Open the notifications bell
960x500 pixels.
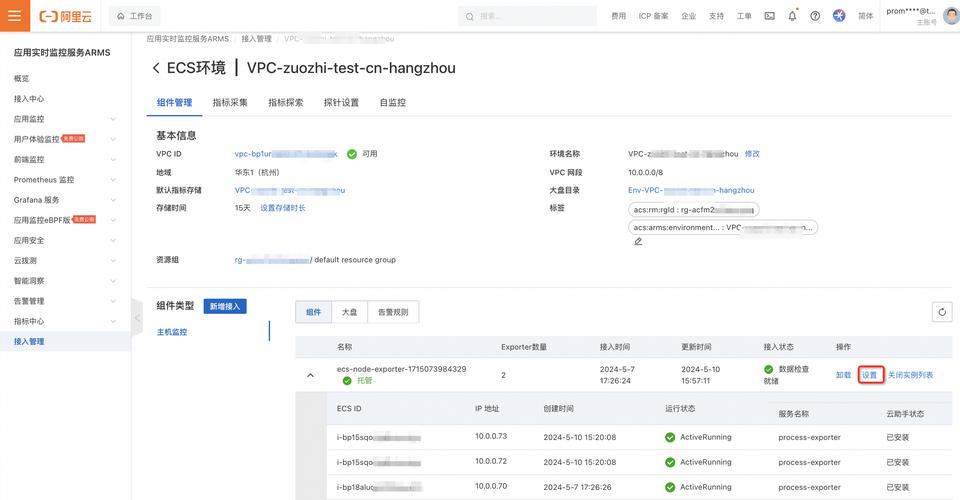click(792, 17)
